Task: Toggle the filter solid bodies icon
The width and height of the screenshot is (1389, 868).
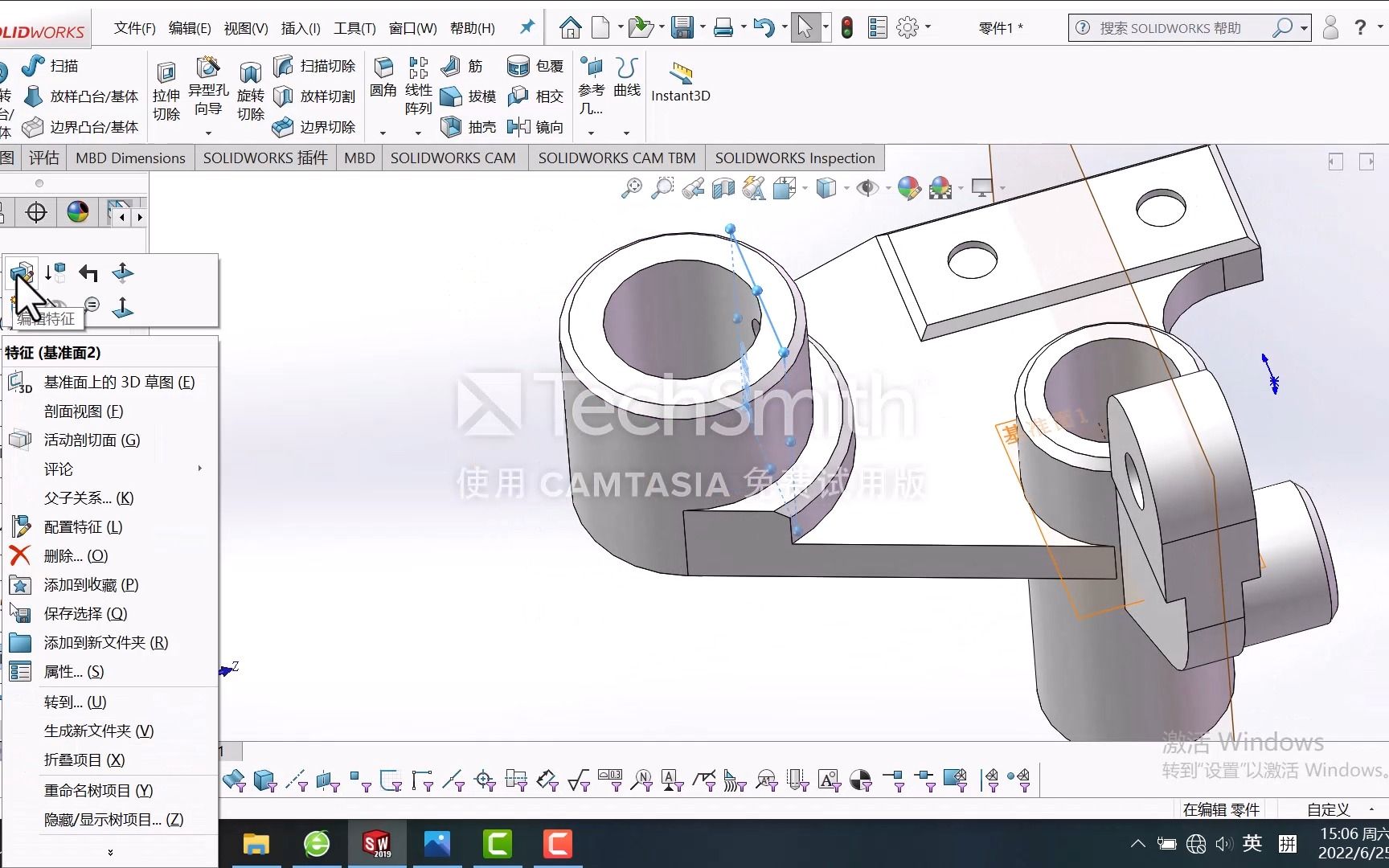Action: coord(265,780)
